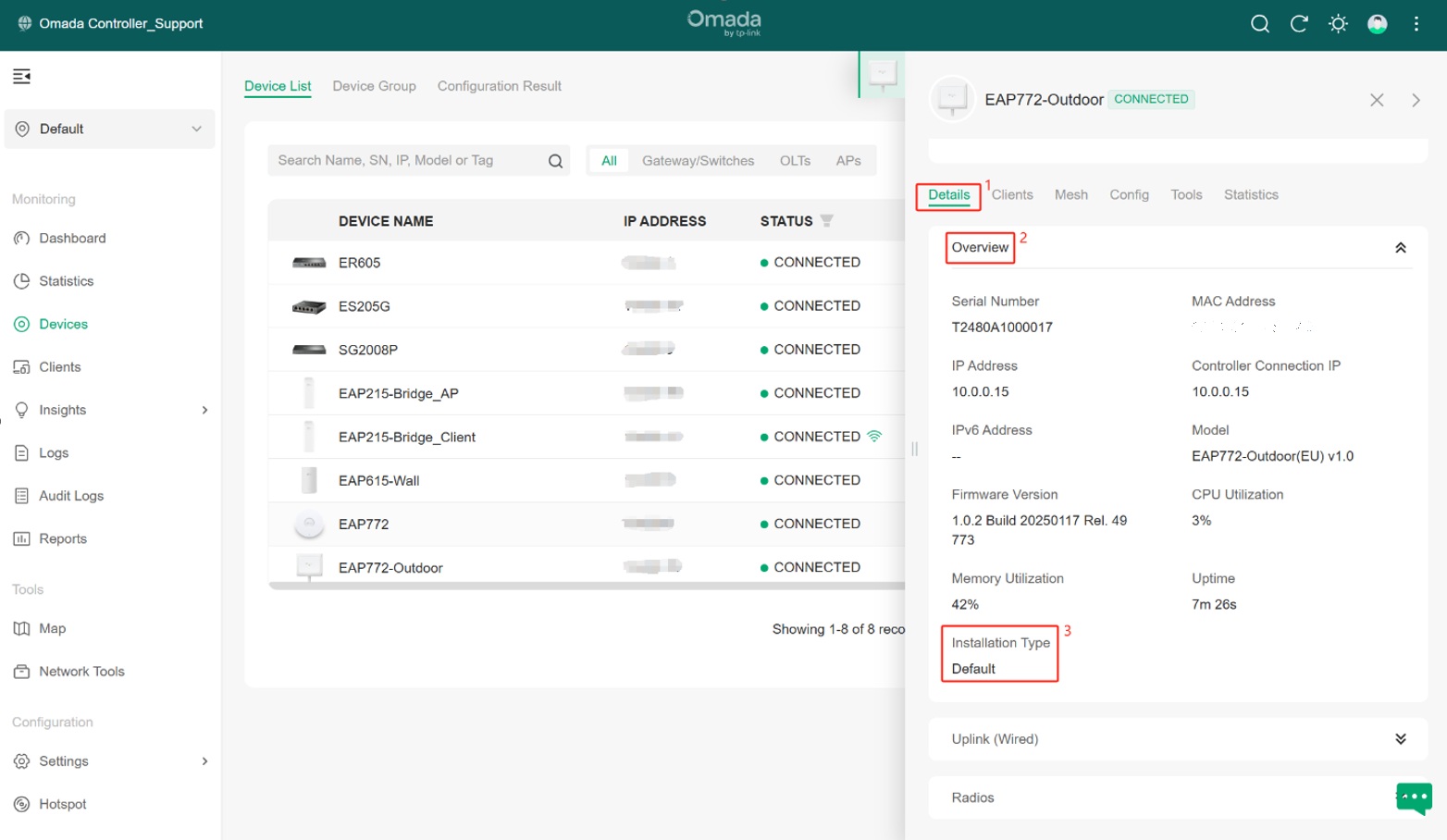Select the EAP215-Bridge_Client device row
This screenshot has width=1447, height=840.
click(587, 437)
